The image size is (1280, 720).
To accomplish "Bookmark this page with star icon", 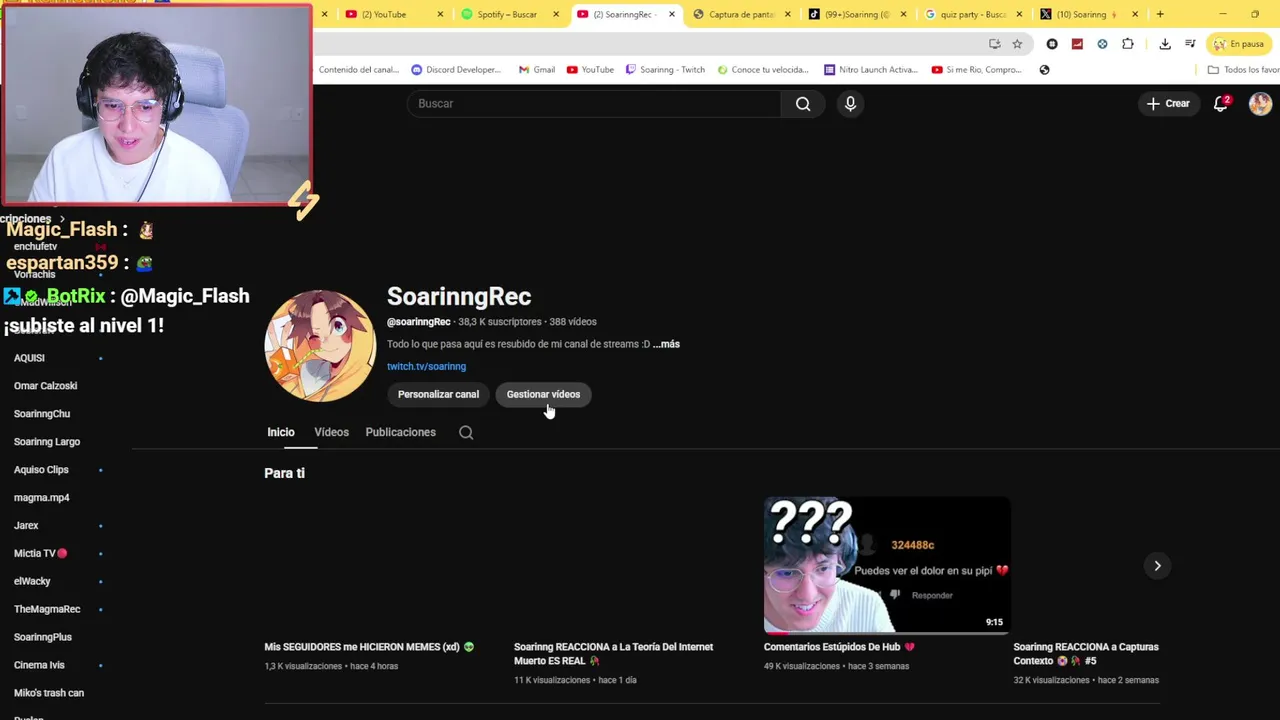I will point(1017,44).
